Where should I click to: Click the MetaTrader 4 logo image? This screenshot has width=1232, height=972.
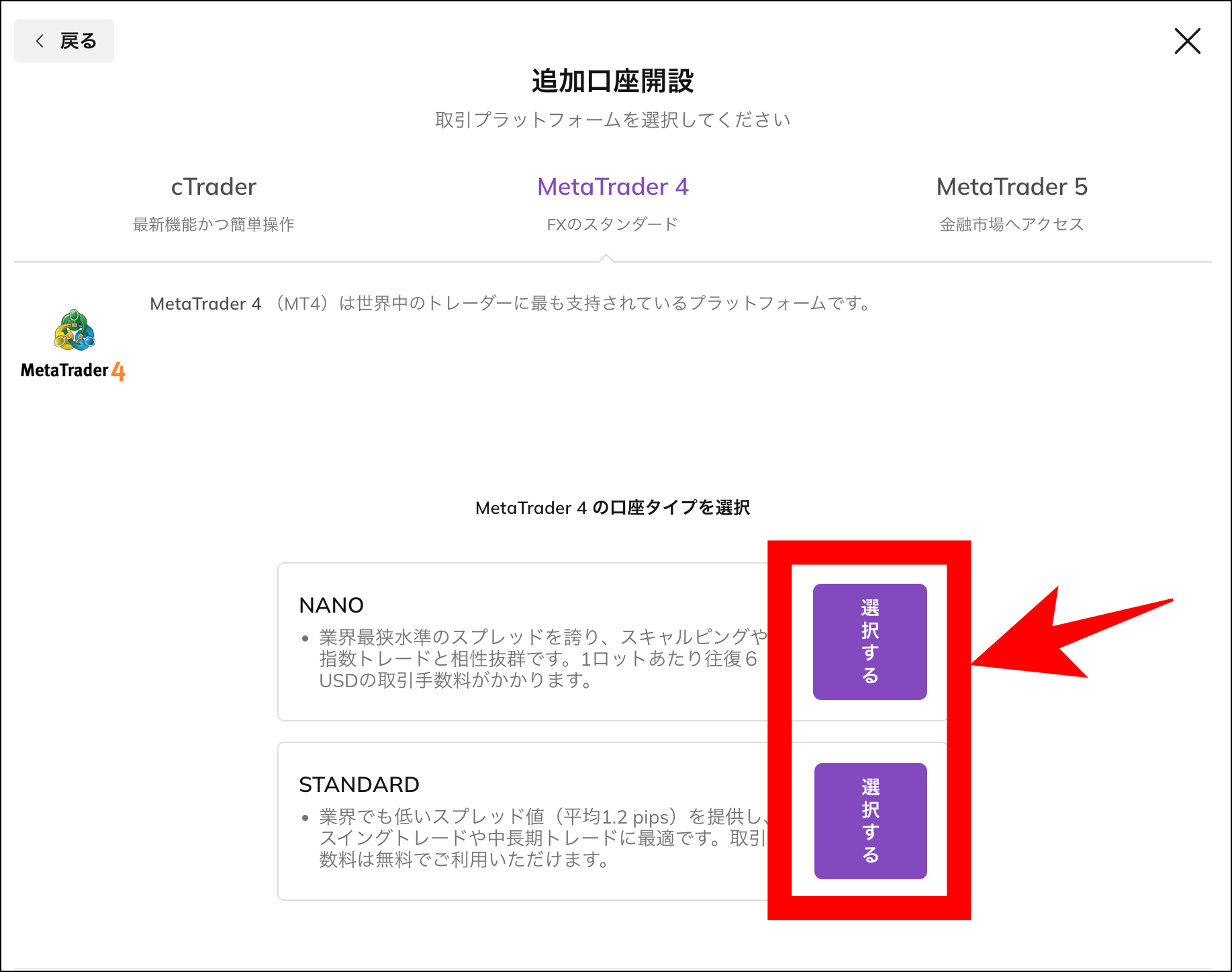pos(73,345)
